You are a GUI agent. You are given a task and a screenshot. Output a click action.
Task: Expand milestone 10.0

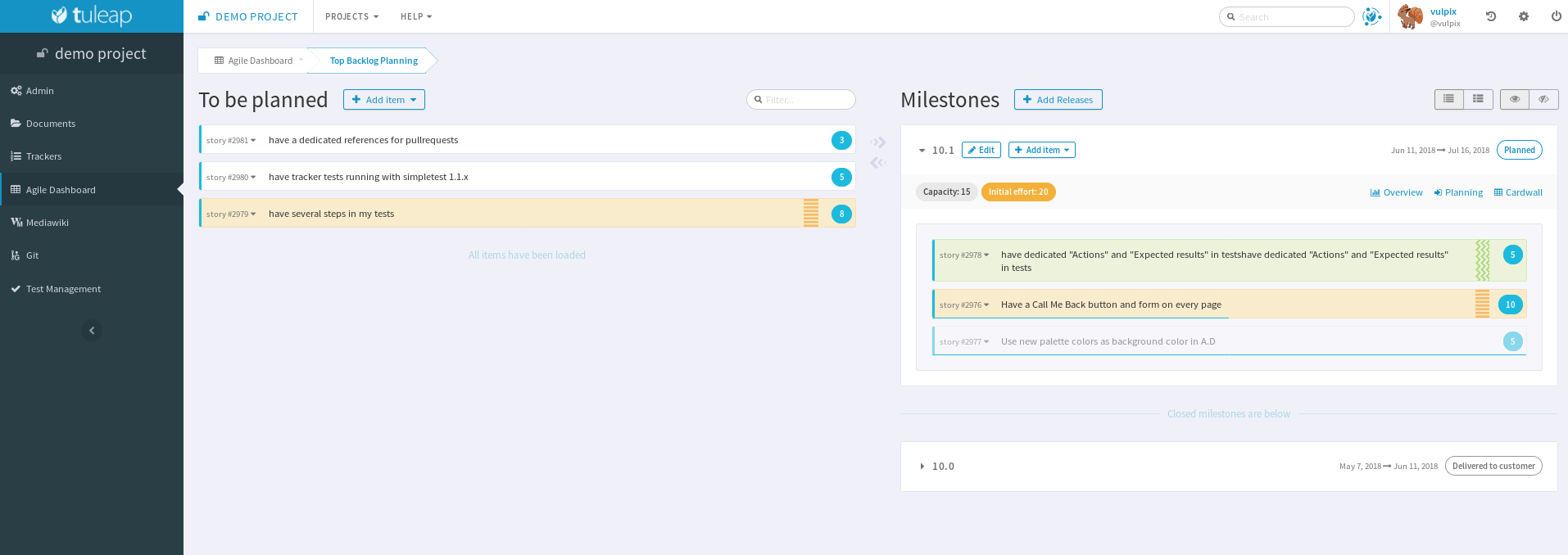[x=922, y=467]
